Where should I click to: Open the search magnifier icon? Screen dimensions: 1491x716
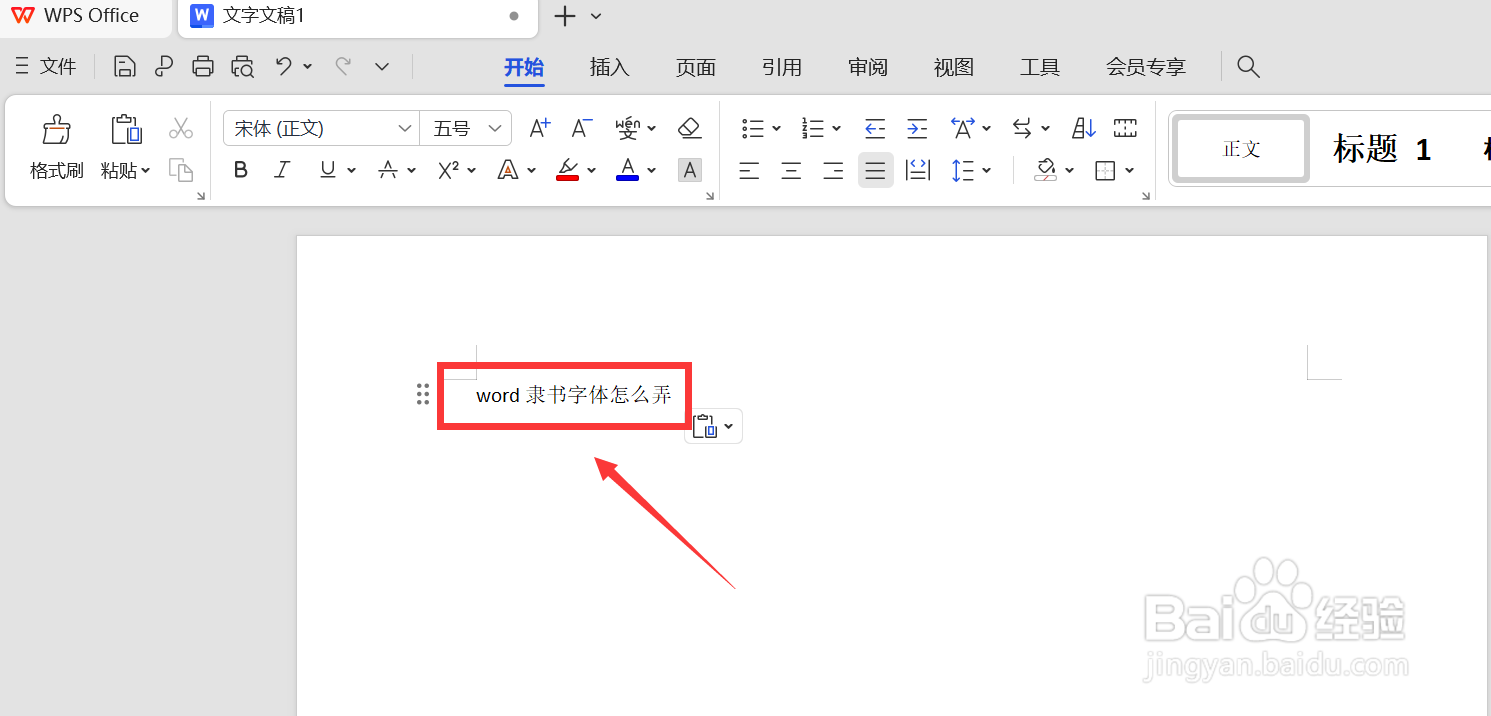[1248, 66]
